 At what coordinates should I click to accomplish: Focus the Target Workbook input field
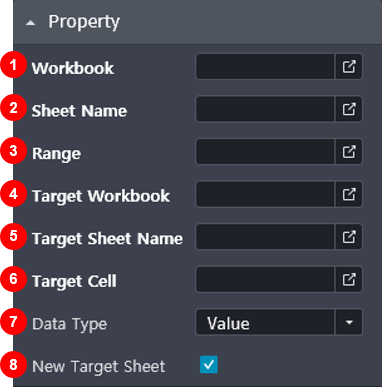click(265, 194)
